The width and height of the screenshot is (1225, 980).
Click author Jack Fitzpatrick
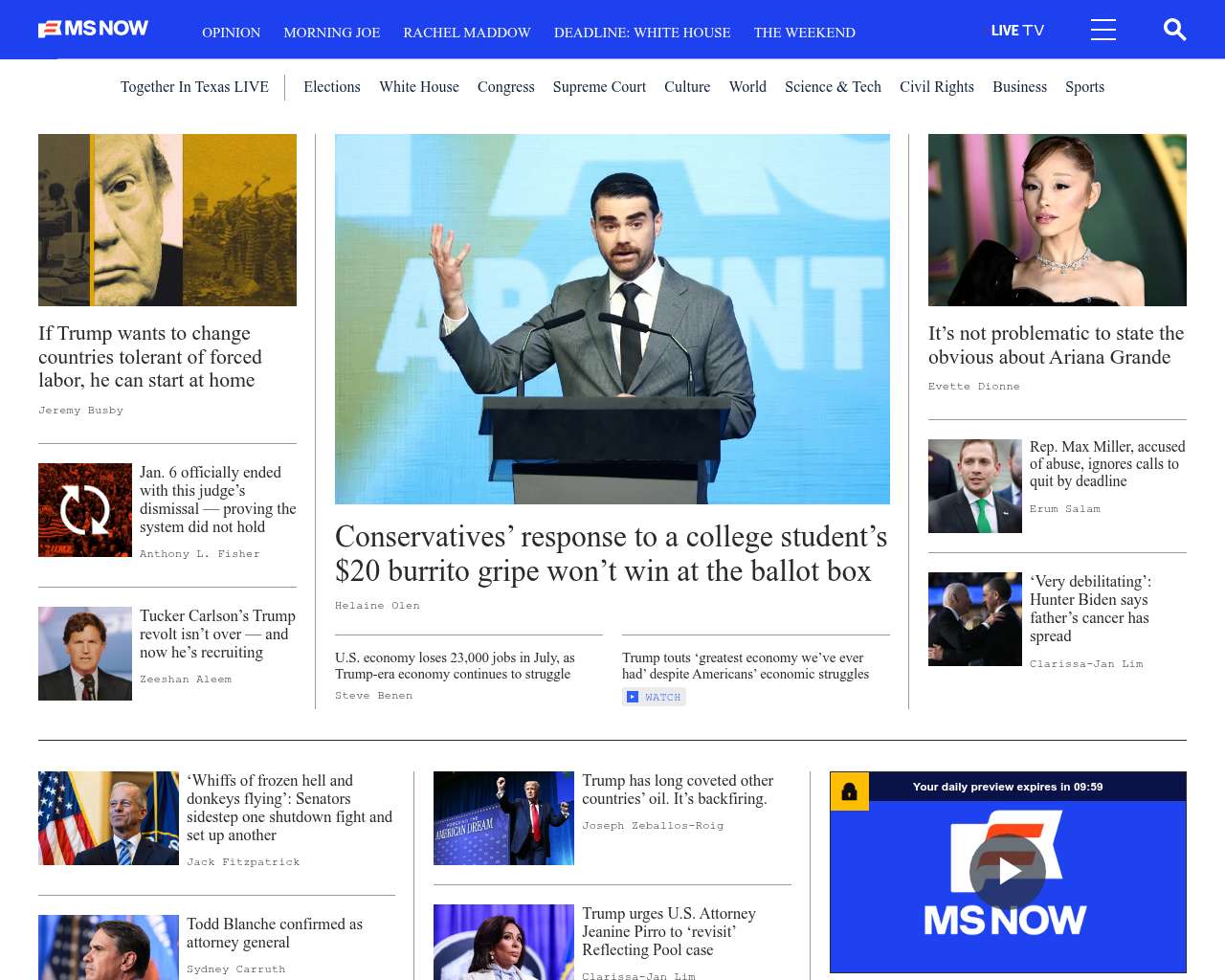(243, 862)
